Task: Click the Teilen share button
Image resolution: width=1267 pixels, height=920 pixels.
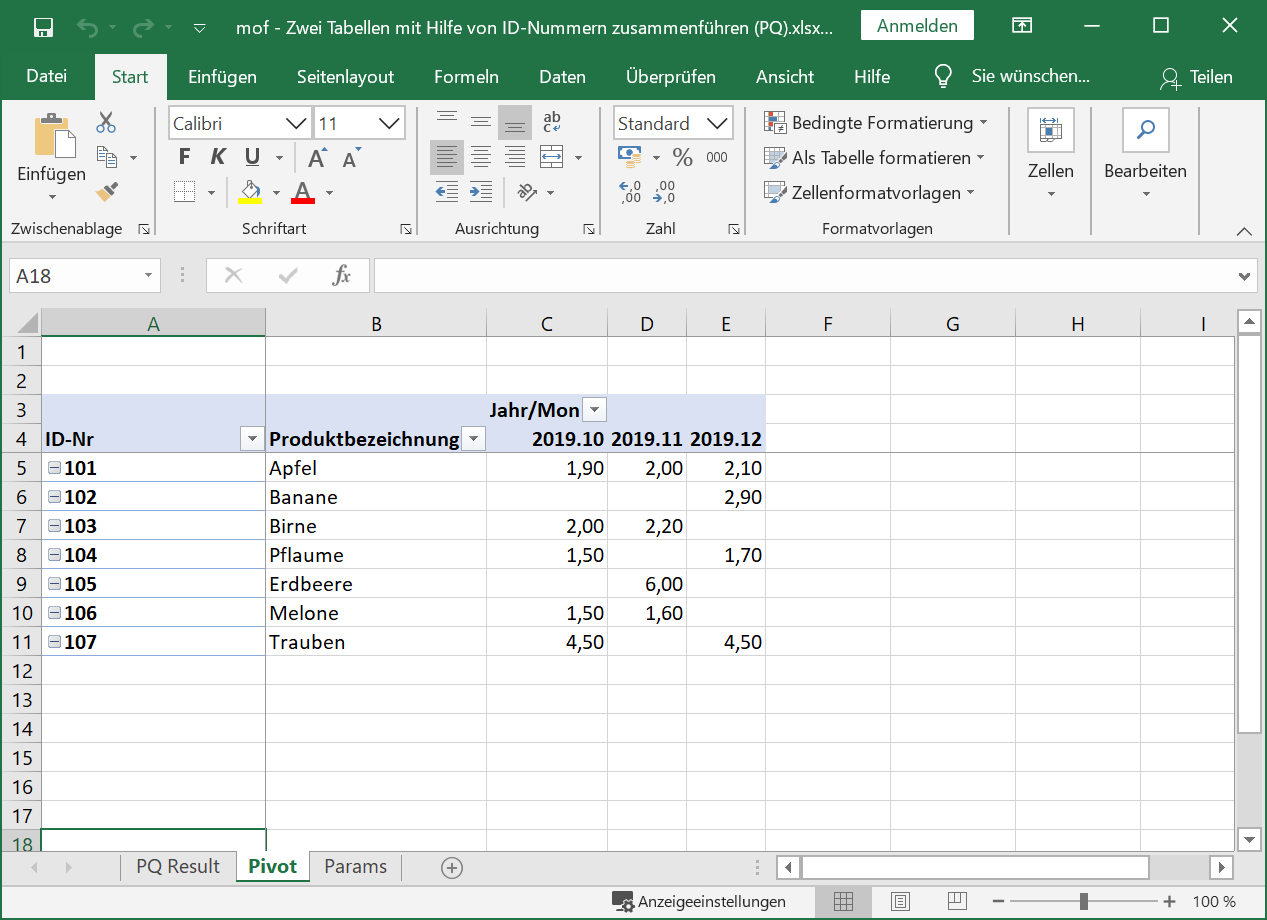Action: pos(1196,77)
